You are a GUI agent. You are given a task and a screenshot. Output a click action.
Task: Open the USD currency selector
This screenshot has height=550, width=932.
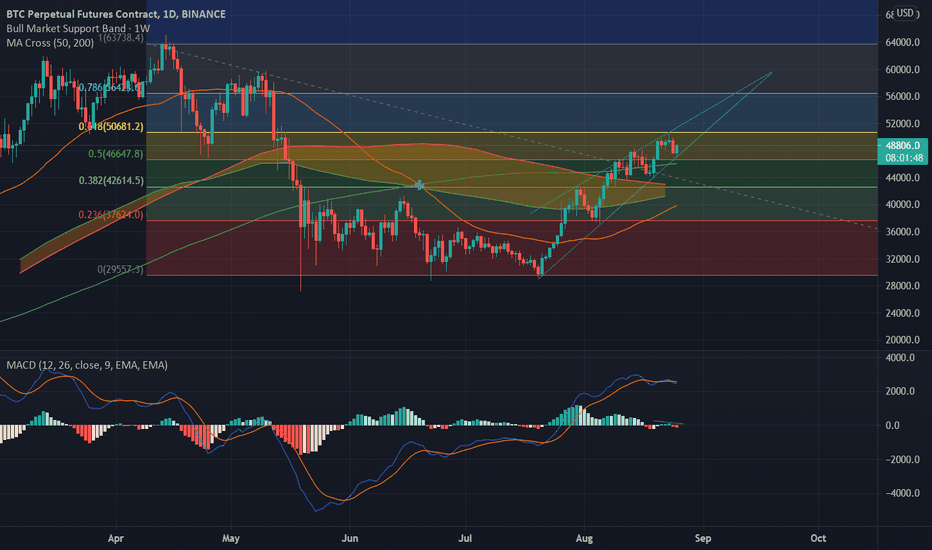tap(905, 13)
